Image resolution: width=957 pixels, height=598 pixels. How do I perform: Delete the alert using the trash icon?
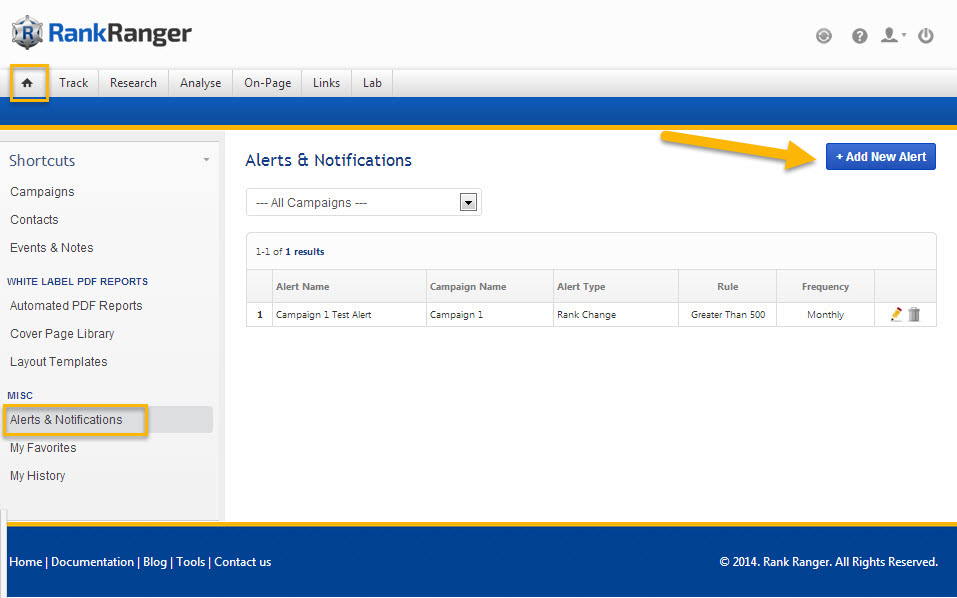[914, 314]
